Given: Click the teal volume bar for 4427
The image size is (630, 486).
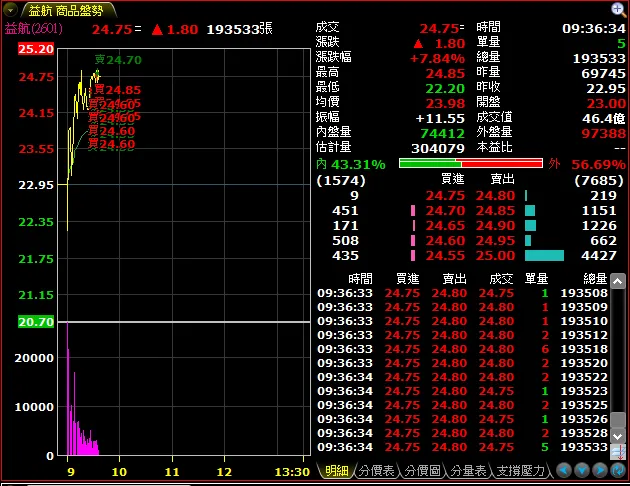Looking at the screenshot, I should 544,255.
